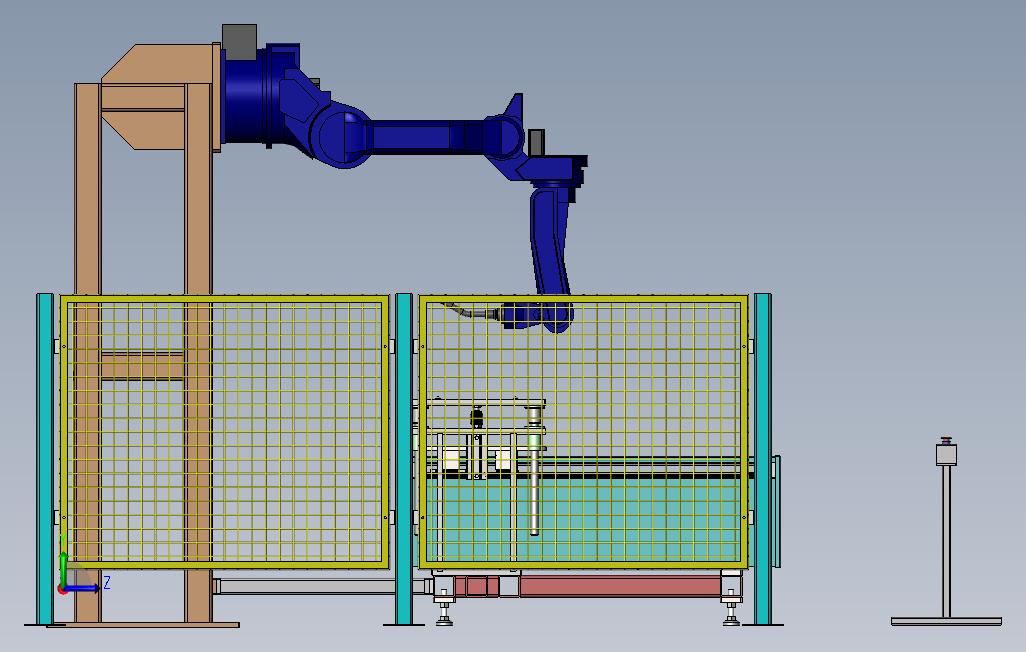Viewport: 1026px width, 652px height.
Task: Pick the left leveling foot under the red beam
Action: pyautogui.click(x=444, y=610)
